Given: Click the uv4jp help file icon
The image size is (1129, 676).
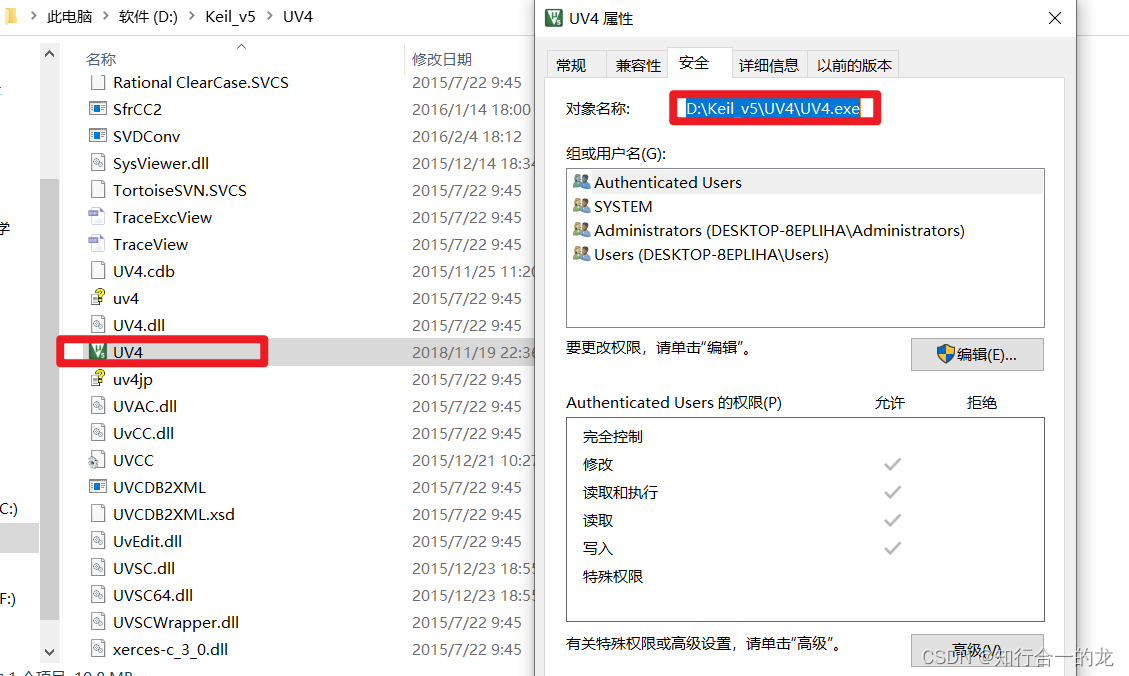Looking at the screenshot, I should [98, 379].
